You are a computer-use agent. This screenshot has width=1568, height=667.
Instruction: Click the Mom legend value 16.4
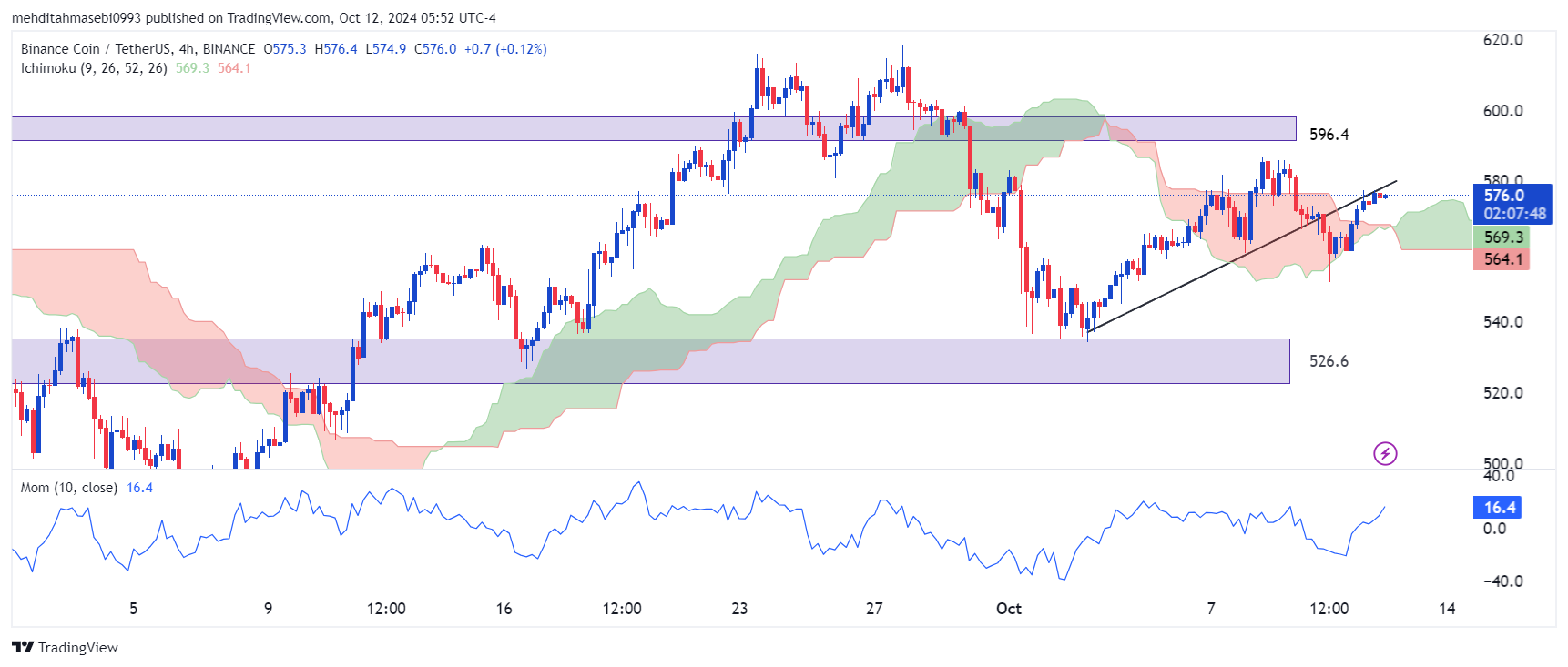(139, 488)
